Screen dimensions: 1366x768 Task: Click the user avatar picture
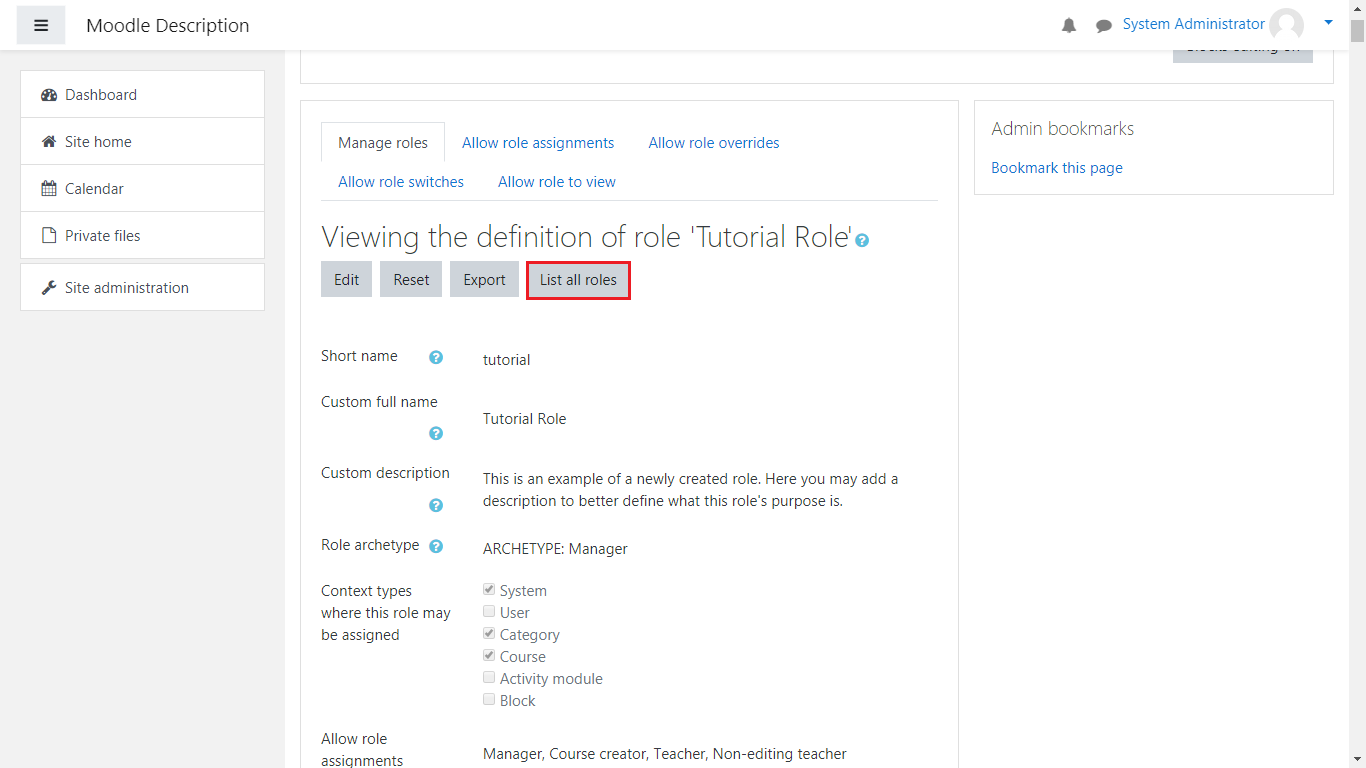click(1286, 25)
